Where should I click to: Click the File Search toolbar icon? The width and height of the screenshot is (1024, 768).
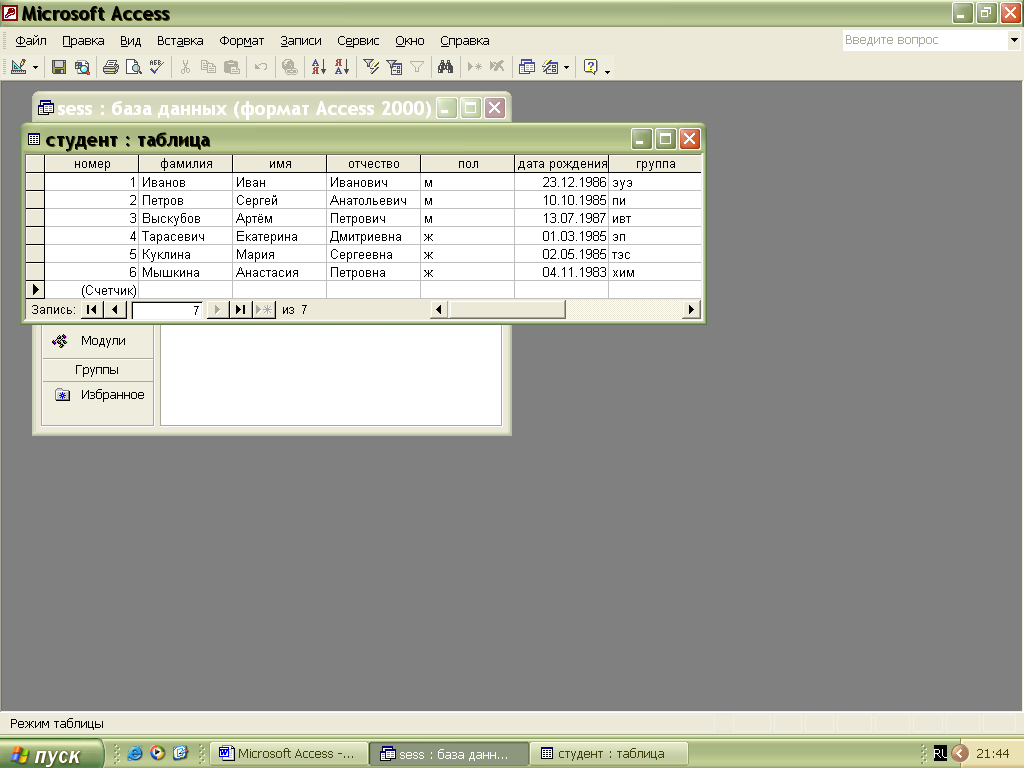pos(82,67)
